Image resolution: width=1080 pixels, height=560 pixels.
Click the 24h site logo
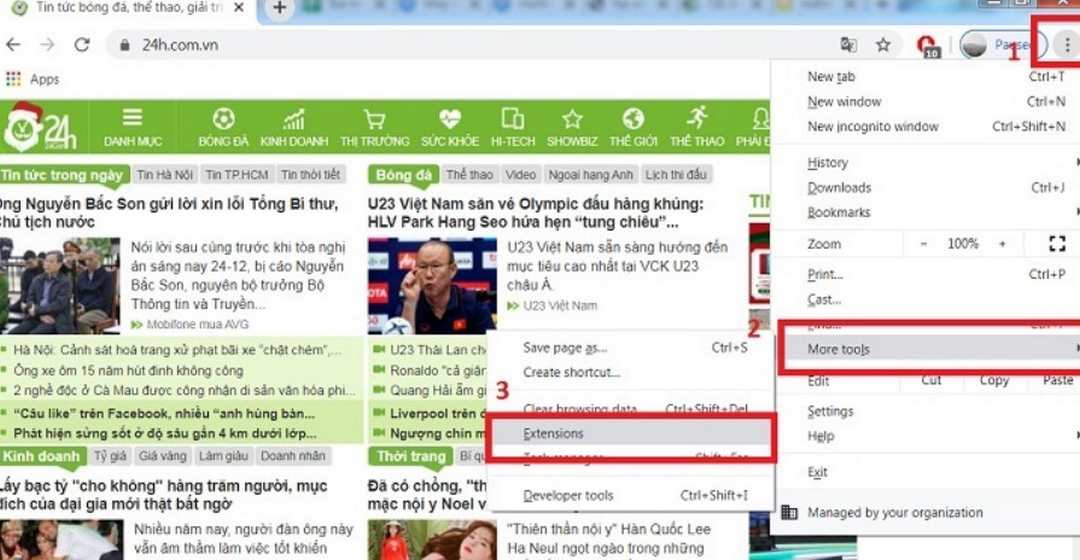[x=39, y=127]
